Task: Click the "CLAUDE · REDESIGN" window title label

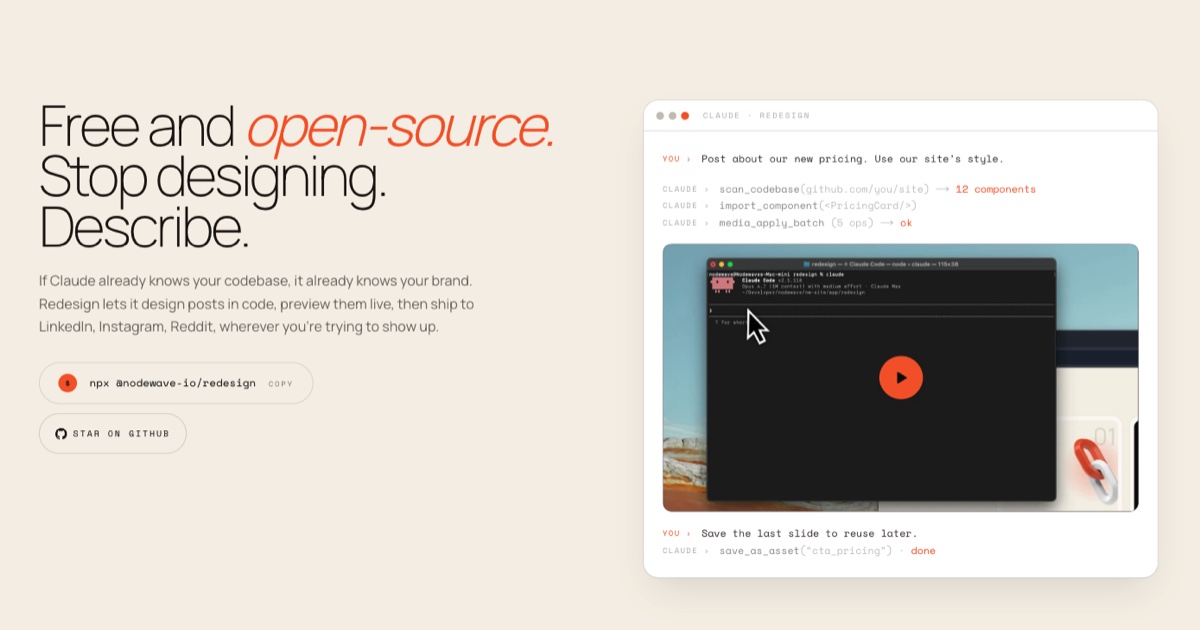Action: 756,116
